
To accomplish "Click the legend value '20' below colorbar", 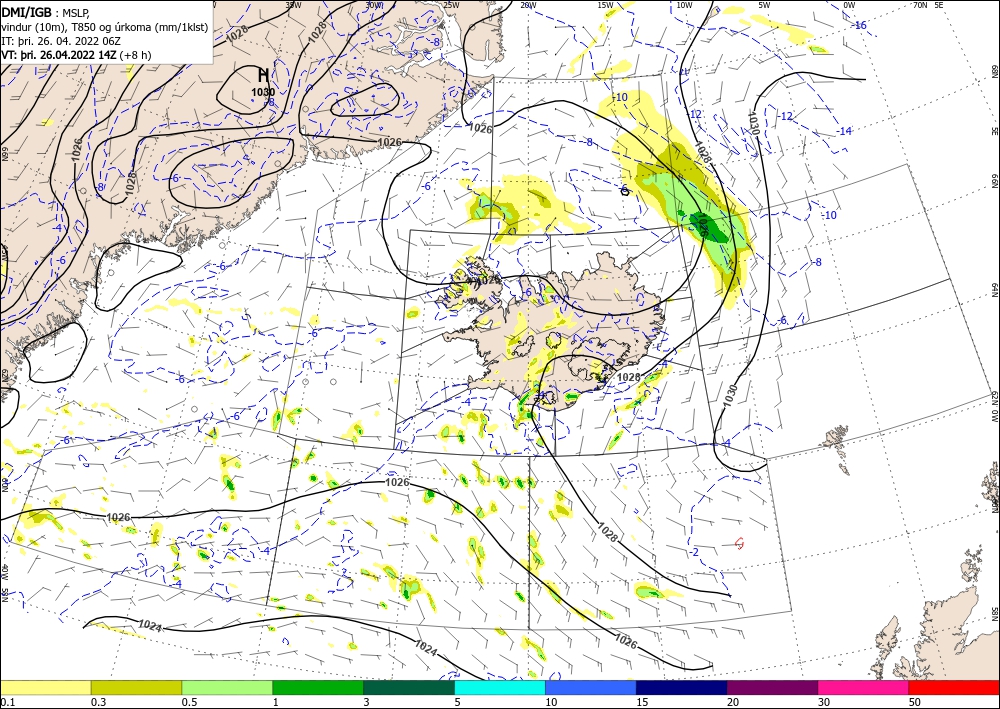I will click(733, 702).
